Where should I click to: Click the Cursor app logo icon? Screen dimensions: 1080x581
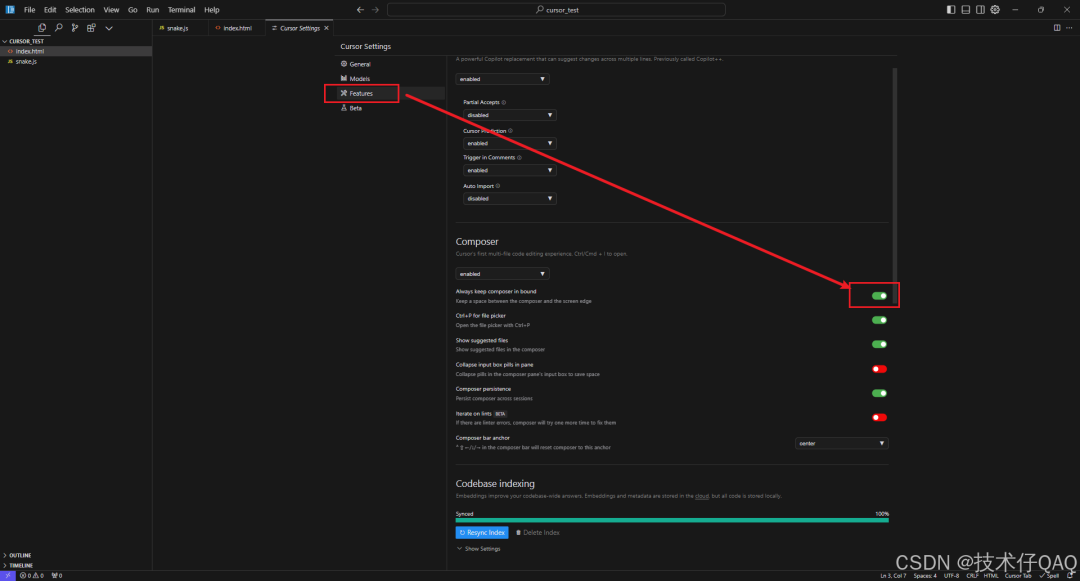(x=10, y=10)
